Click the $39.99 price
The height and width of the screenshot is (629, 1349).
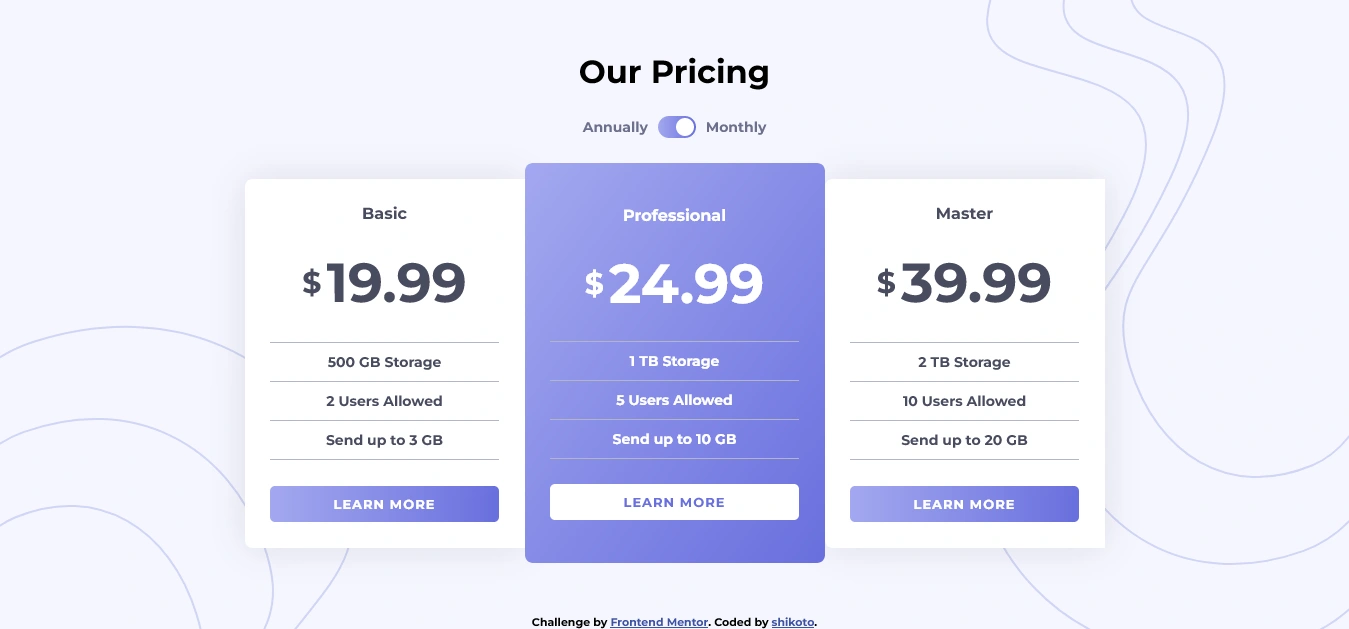pyautogui.click(x=964, y=283)
